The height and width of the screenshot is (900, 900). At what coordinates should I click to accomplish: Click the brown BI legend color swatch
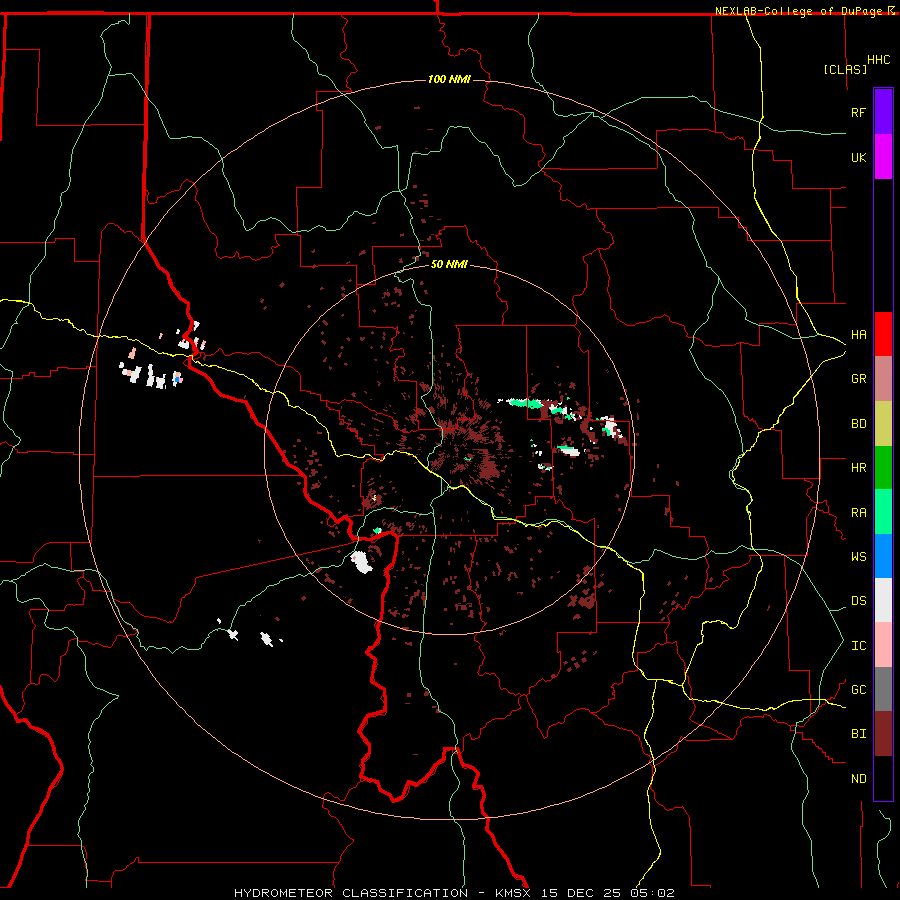(x=883, y=734)
